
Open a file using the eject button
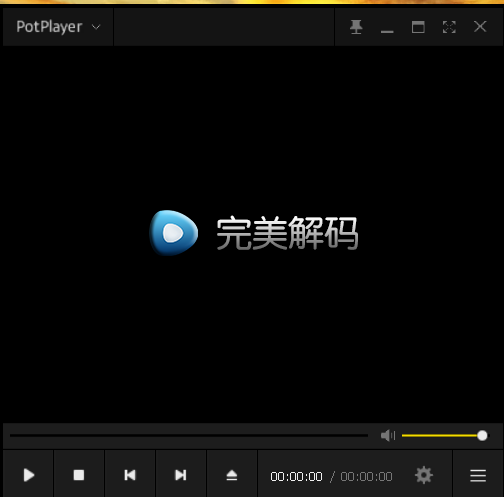232,475
